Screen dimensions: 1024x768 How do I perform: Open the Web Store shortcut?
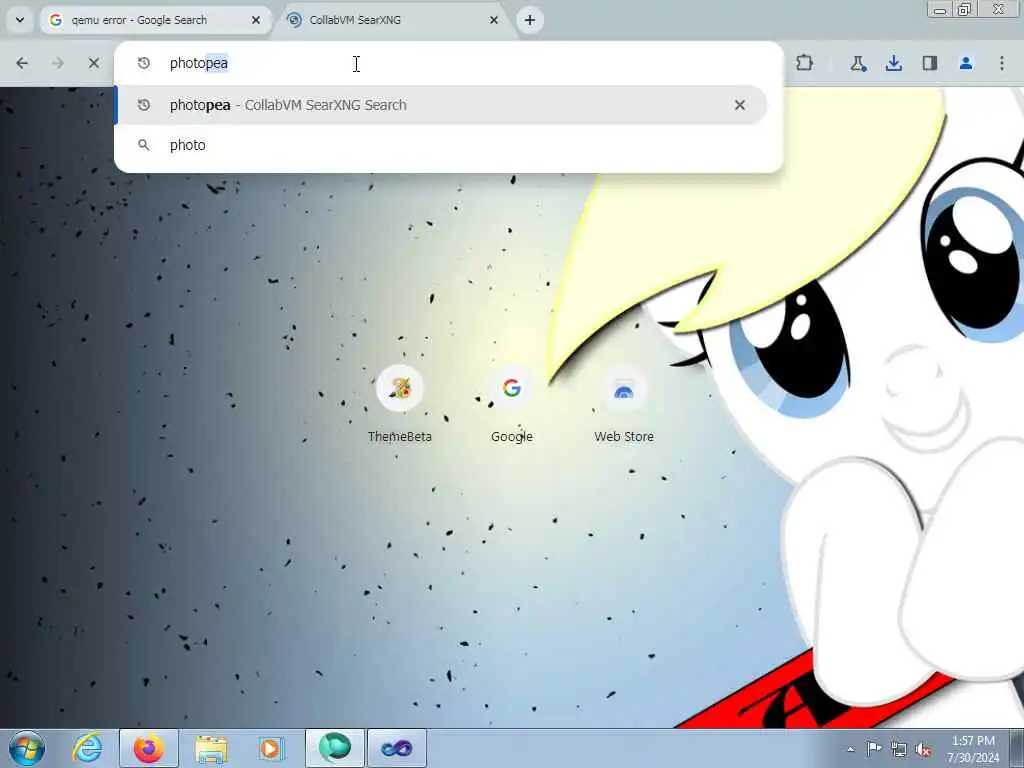click(x=624, y=405)
